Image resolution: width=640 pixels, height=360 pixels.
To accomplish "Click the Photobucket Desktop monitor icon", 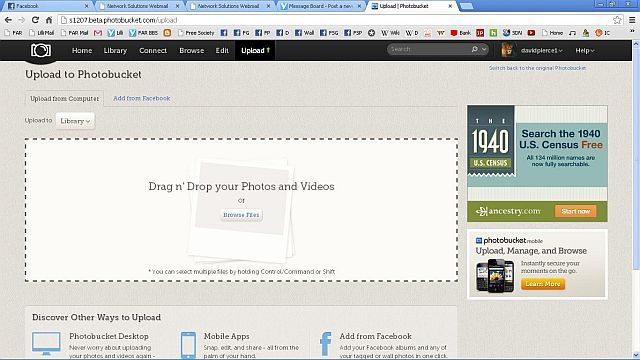I will [x=46, y=343].
